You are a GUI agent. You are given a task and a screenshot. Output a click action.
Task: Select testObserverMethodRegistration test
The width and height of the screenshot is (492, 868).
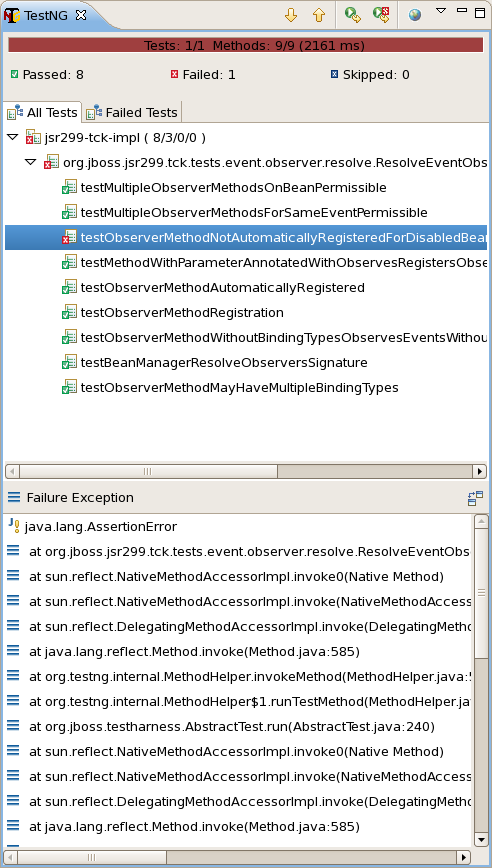[182, 313]
